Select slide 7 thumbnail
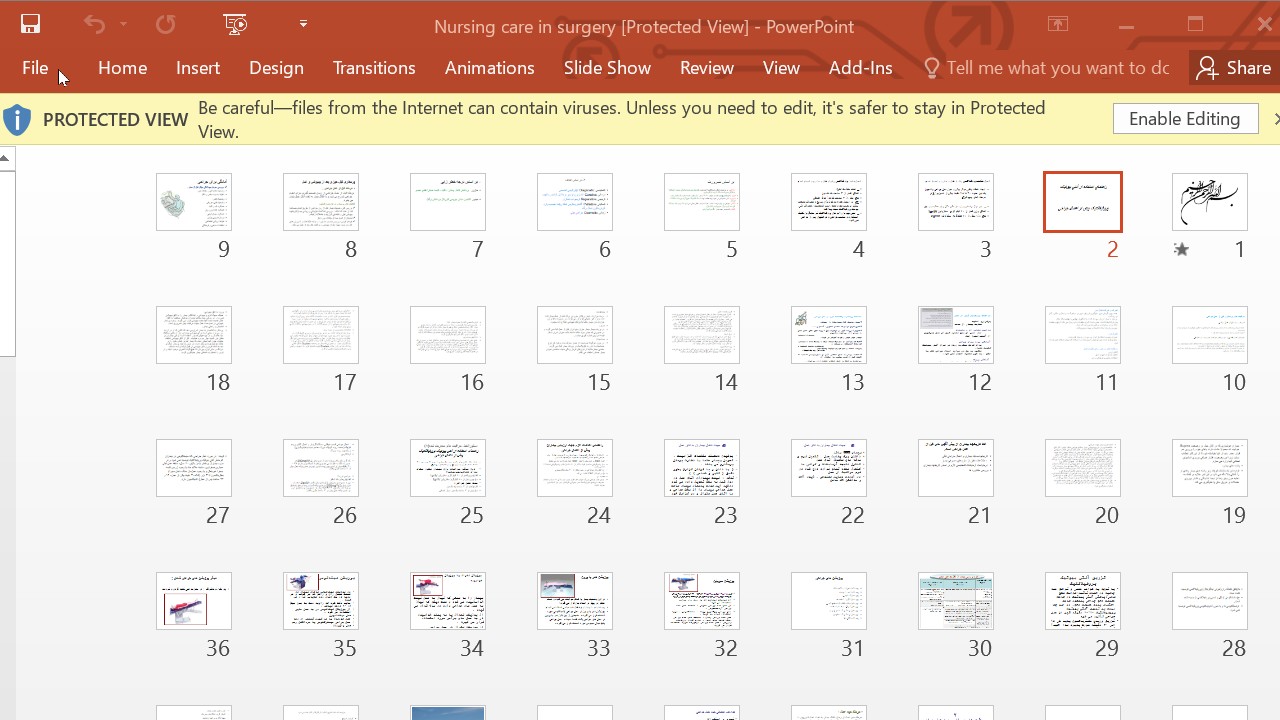Screen dimensions: 1280x720 (448, 202)
